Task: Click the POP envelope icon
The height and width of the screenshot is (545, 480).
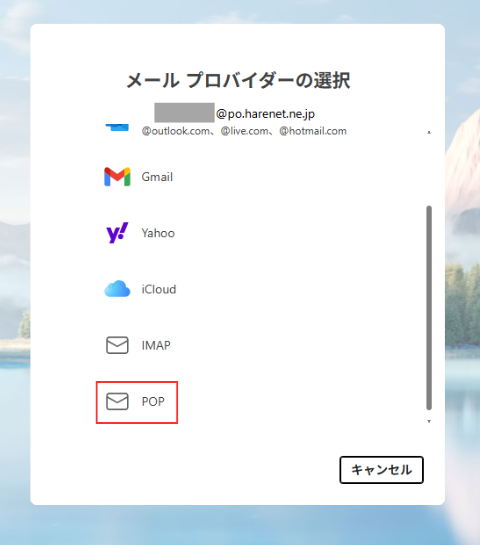Action: click(x=117, y=401)
